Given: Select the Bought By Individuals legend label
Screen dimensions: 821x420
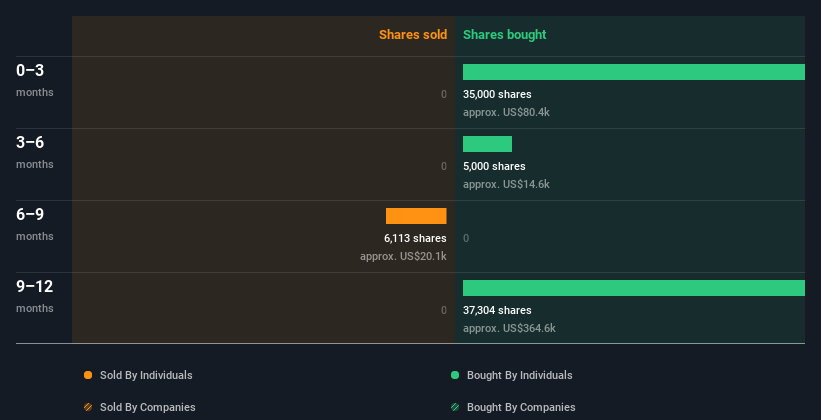Looking at the screenshot, I should [519, 375].
